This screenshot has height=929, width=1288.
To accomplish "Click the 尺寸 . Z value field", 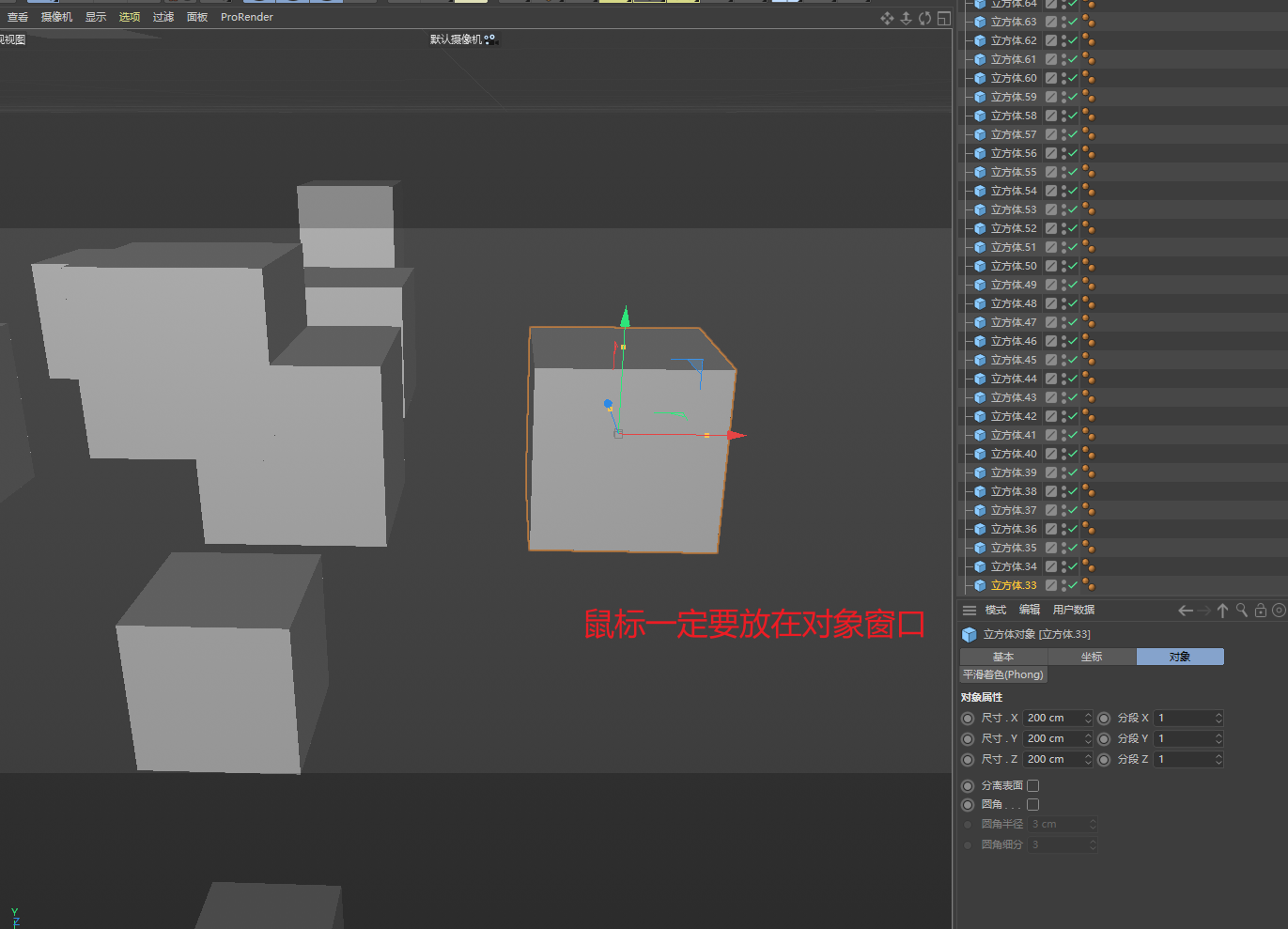I will click(1052, 759).
